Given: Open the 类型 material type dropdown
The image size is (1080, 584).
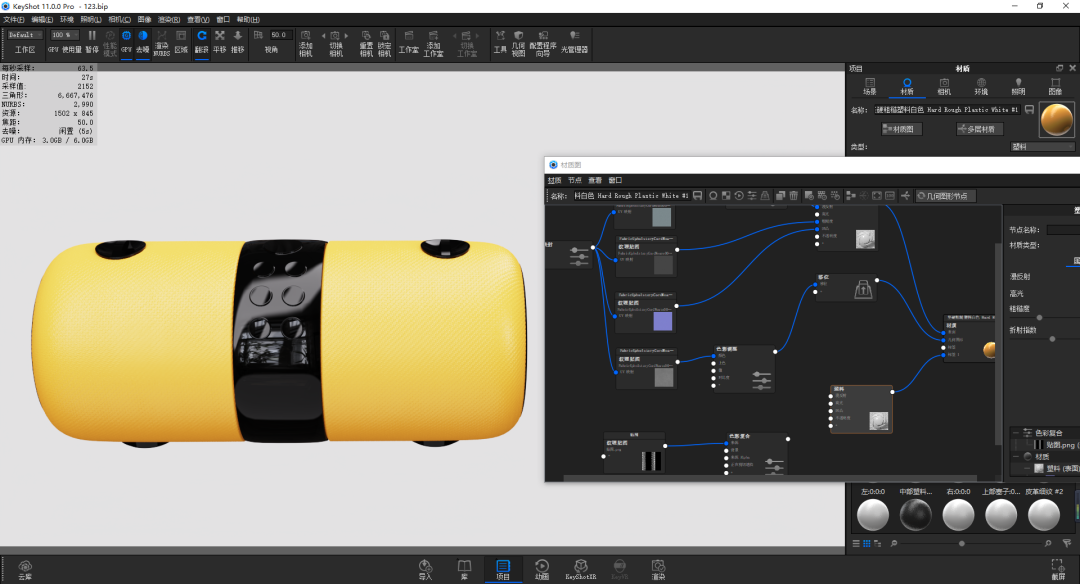Looking at the screenshot, I should (x=1042, y=147).
